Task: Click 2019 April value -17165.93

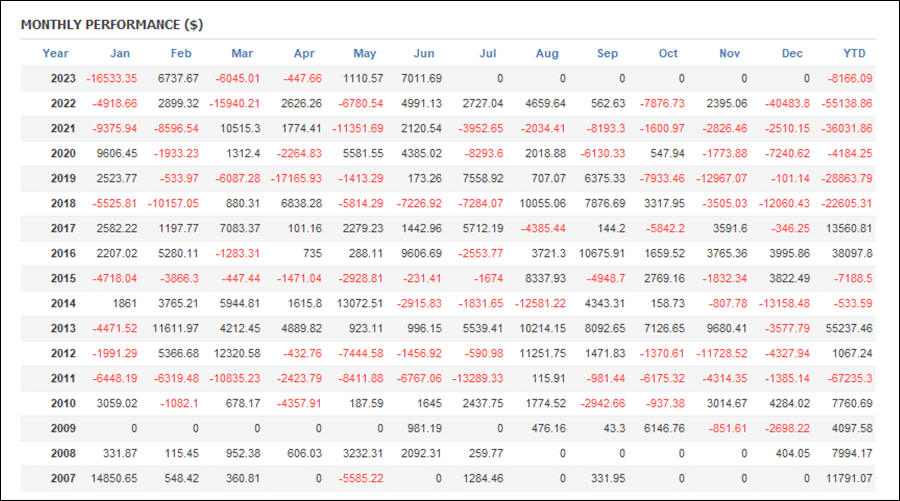Action: [296, 178]
